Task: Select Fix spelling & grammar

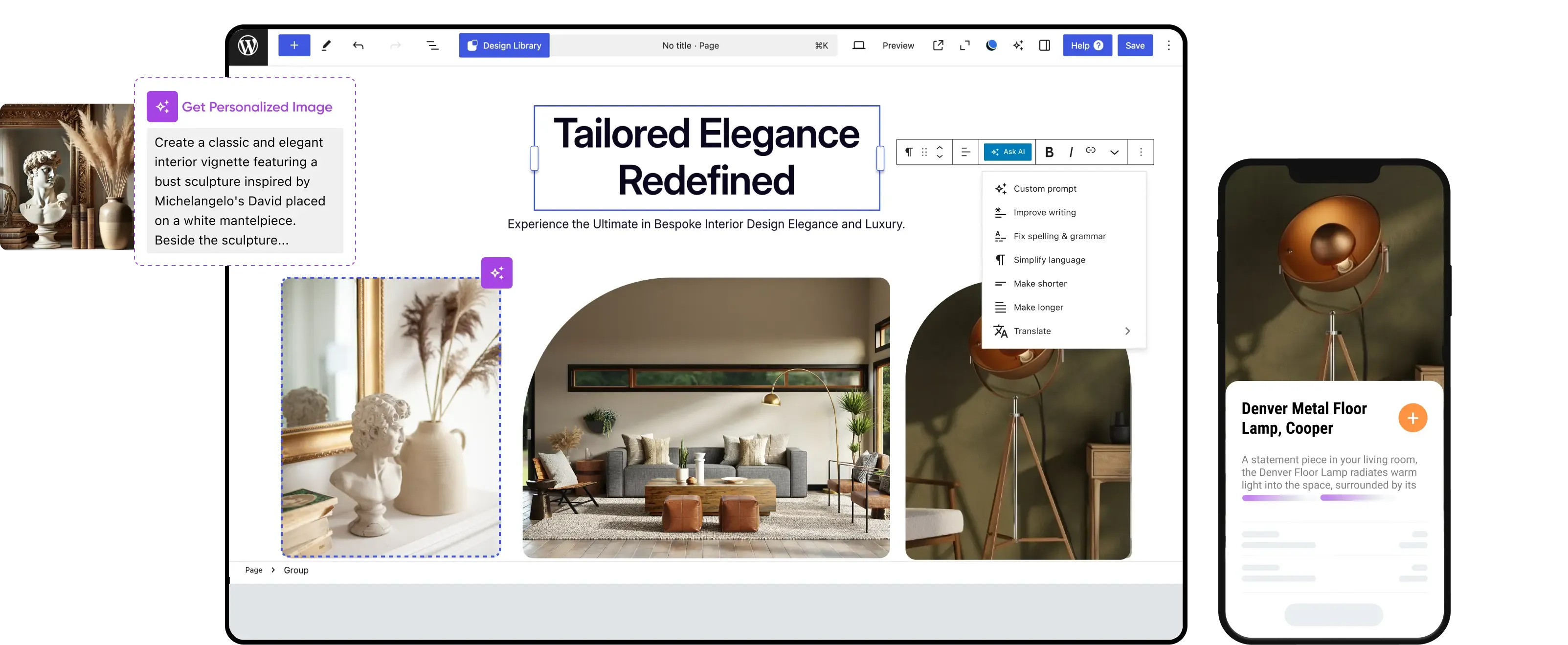Action: click(1063, 236)
